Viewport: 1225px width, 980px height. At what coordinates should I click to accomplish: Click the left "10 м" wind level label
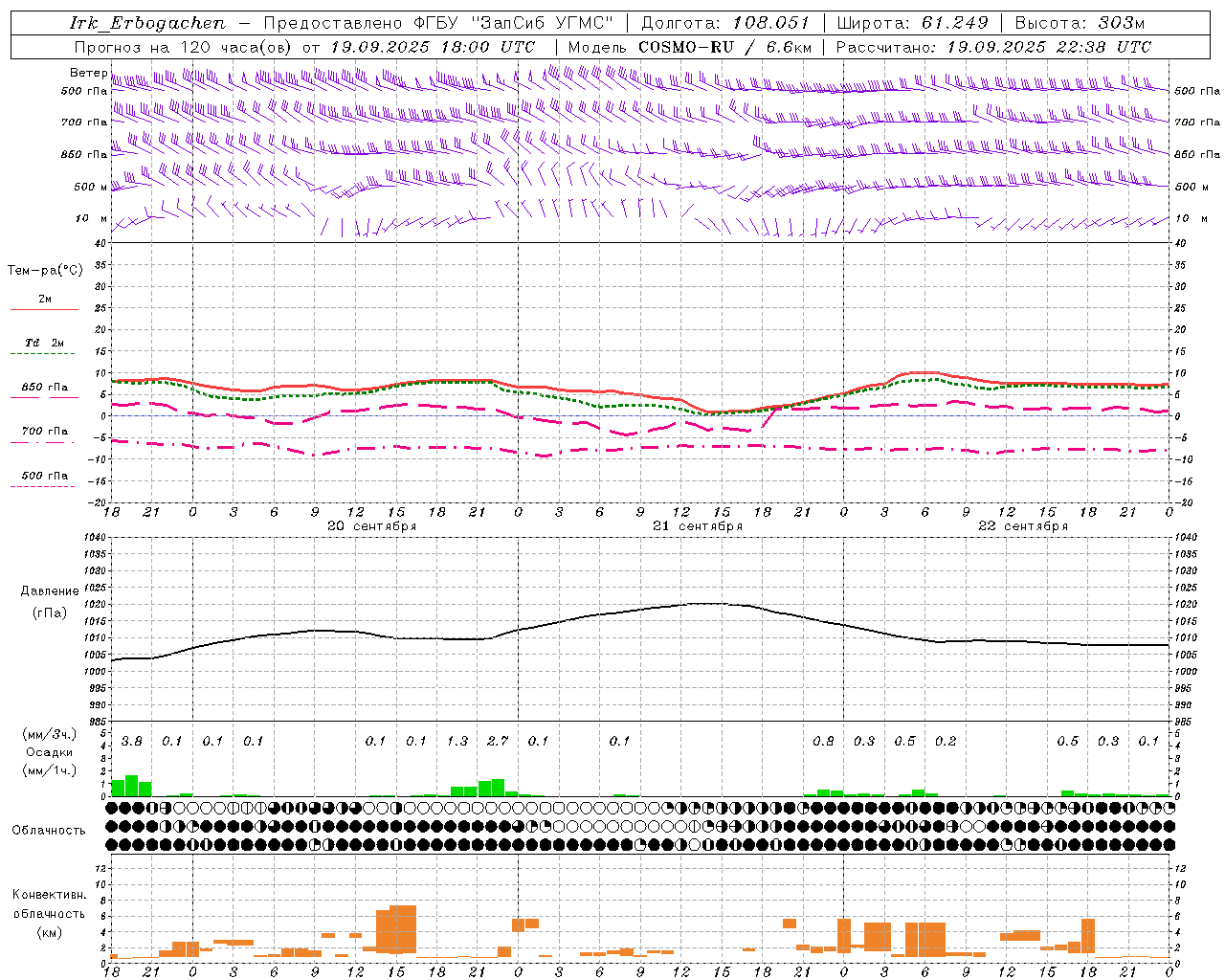92,218
